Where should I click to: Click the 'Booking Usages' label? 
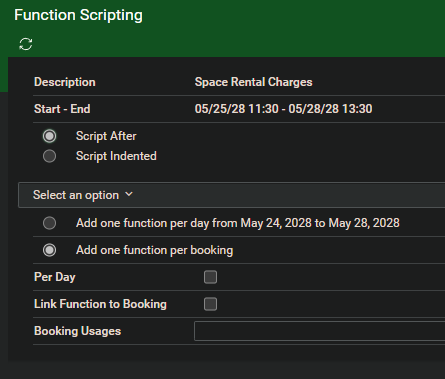pos(77,331)
